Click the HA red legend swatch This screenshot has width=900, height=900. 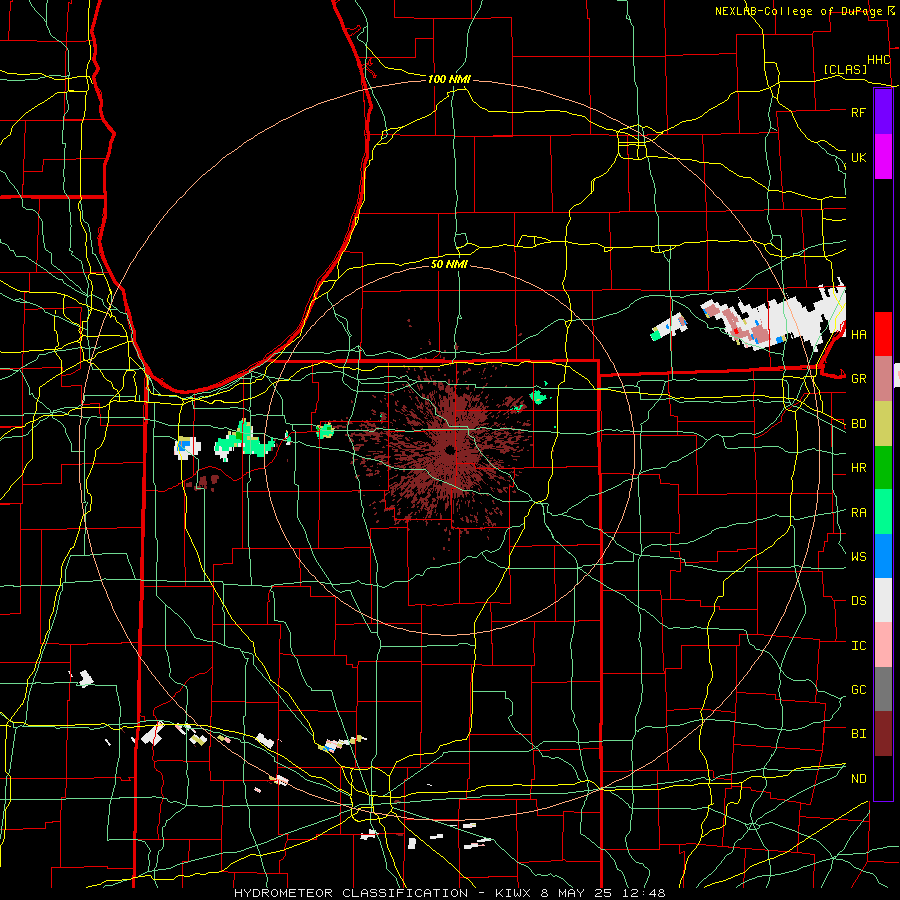[x=883, y=334]
